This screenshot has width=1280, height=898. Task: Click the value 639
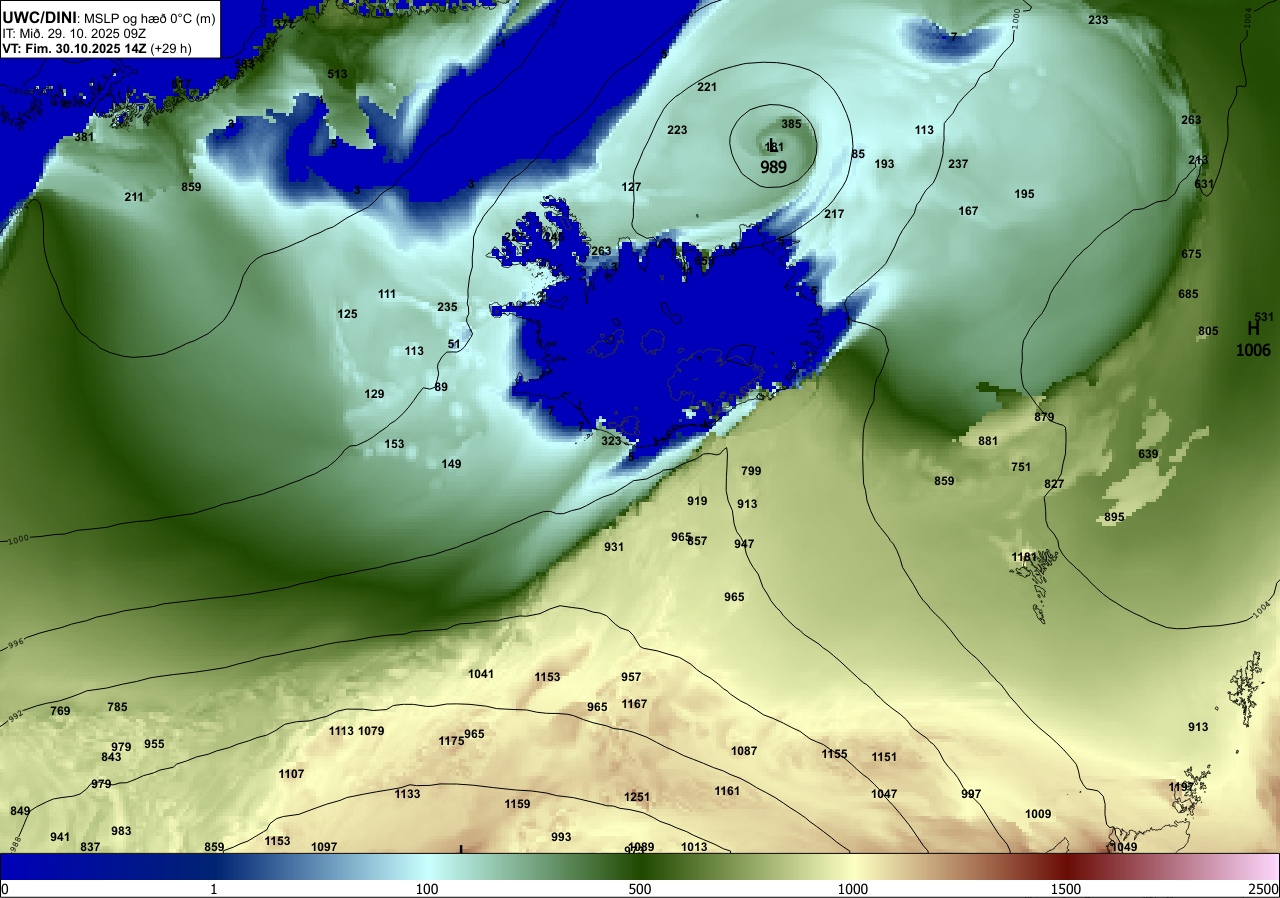click(1148, 454)
